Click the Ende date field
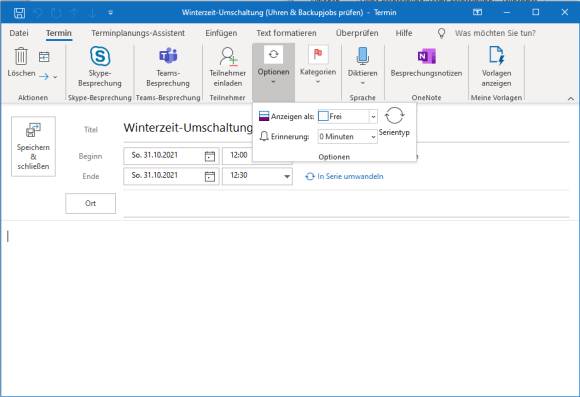580x397 pixels. pos(171,176)
